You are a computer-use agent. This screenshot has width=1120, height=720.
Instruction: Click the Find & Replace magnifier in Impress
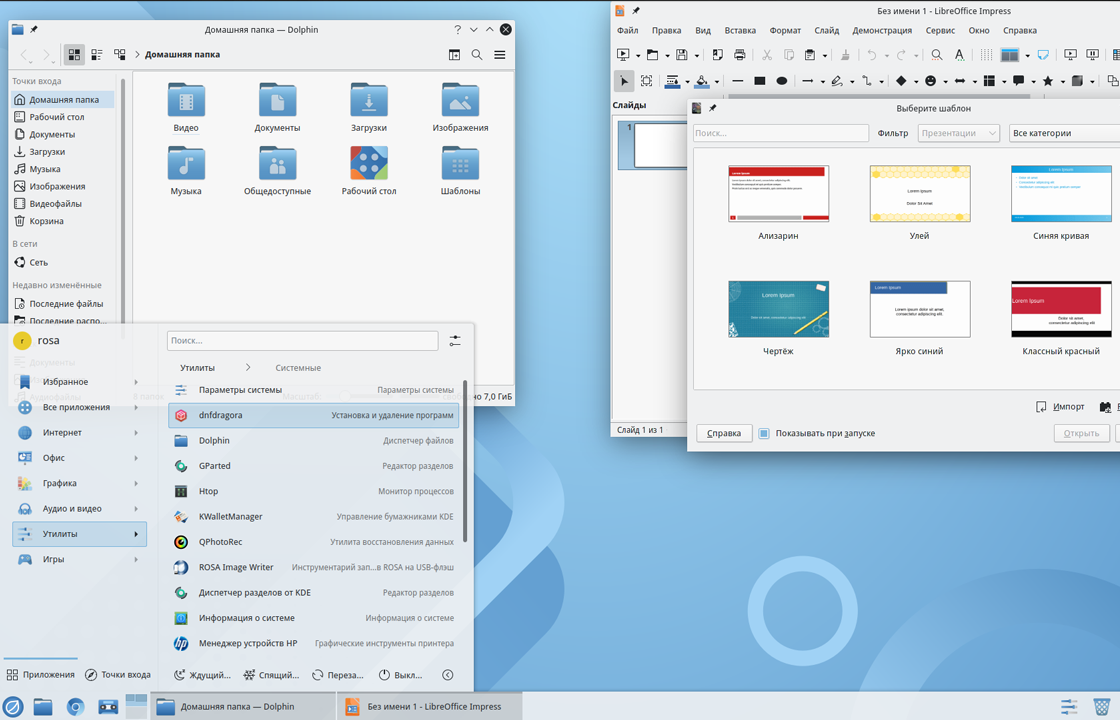pyautogui.click(x=936, y=55)
